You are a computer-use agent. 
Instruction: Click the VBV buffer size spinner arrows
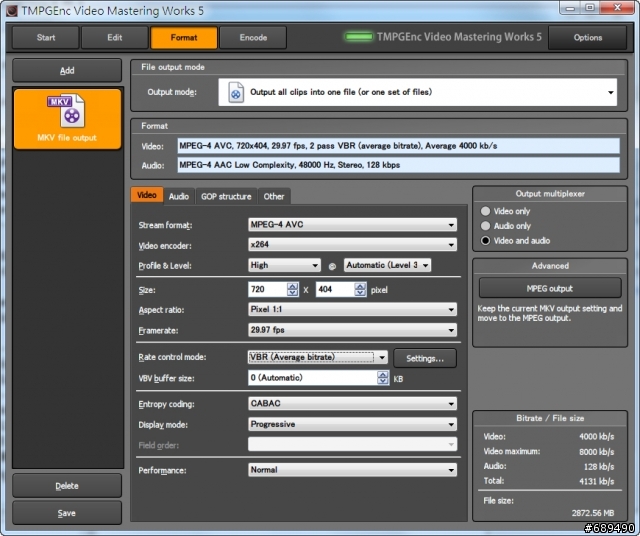click(383, 378)
